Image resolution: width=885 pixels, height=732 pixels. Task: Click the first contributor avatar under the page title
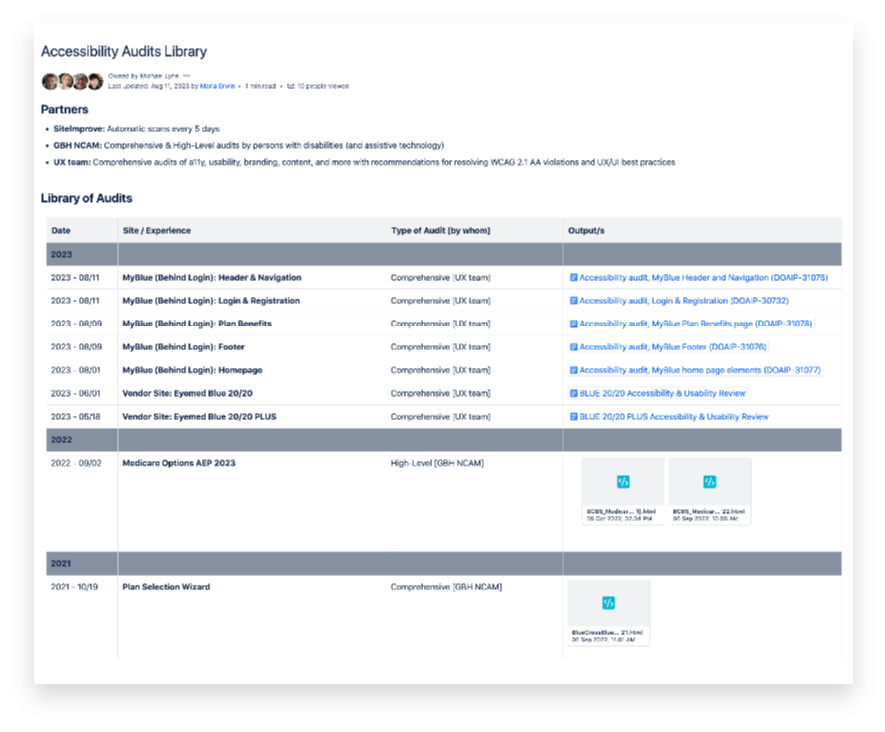[x=50, y=81]
